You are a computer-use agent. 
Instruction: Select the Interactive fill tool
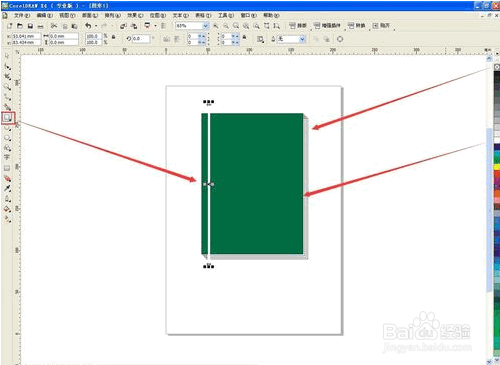pos(7,219)
